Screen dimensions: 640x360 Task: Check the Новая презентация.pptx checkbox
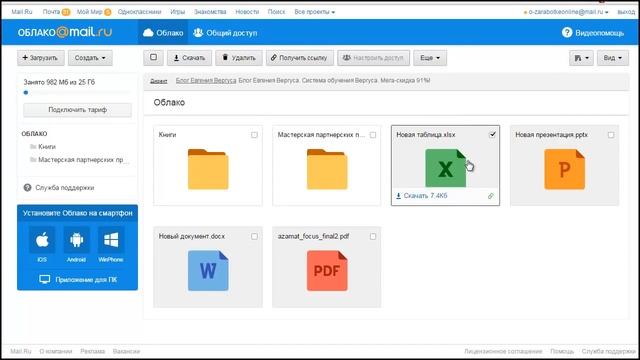tap(611, 135)
